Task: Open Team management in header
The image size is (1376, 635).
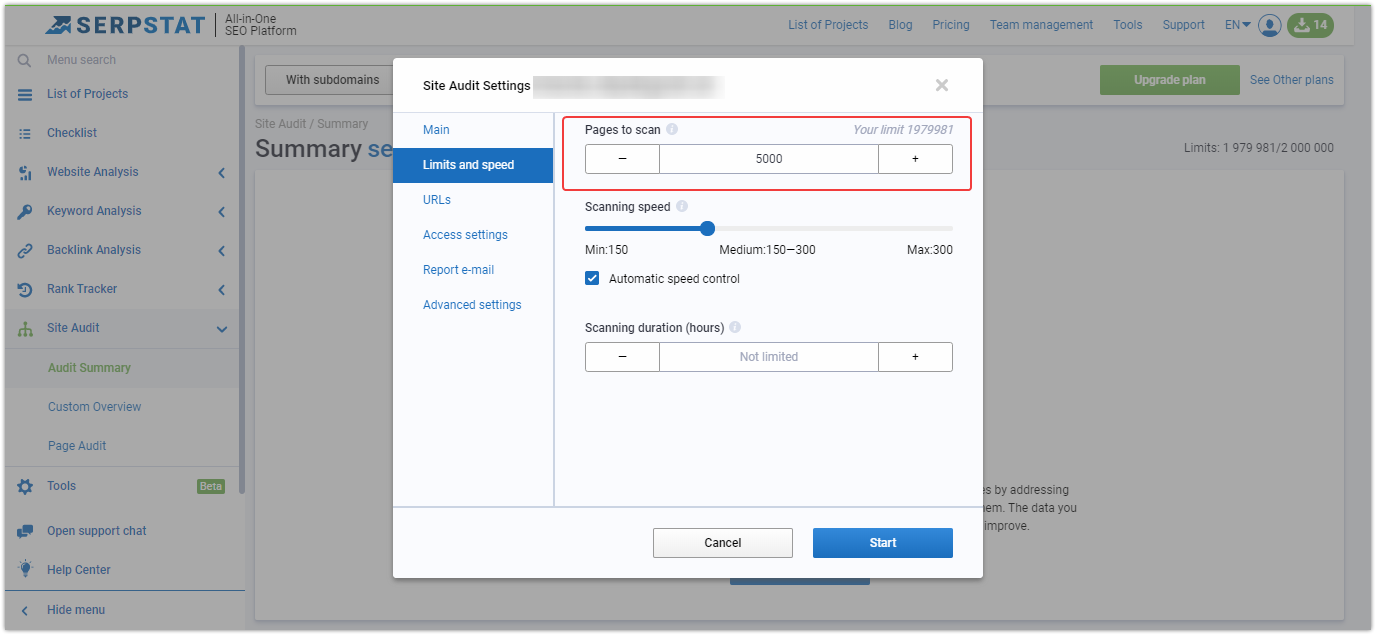Action: coord(1042,25)
